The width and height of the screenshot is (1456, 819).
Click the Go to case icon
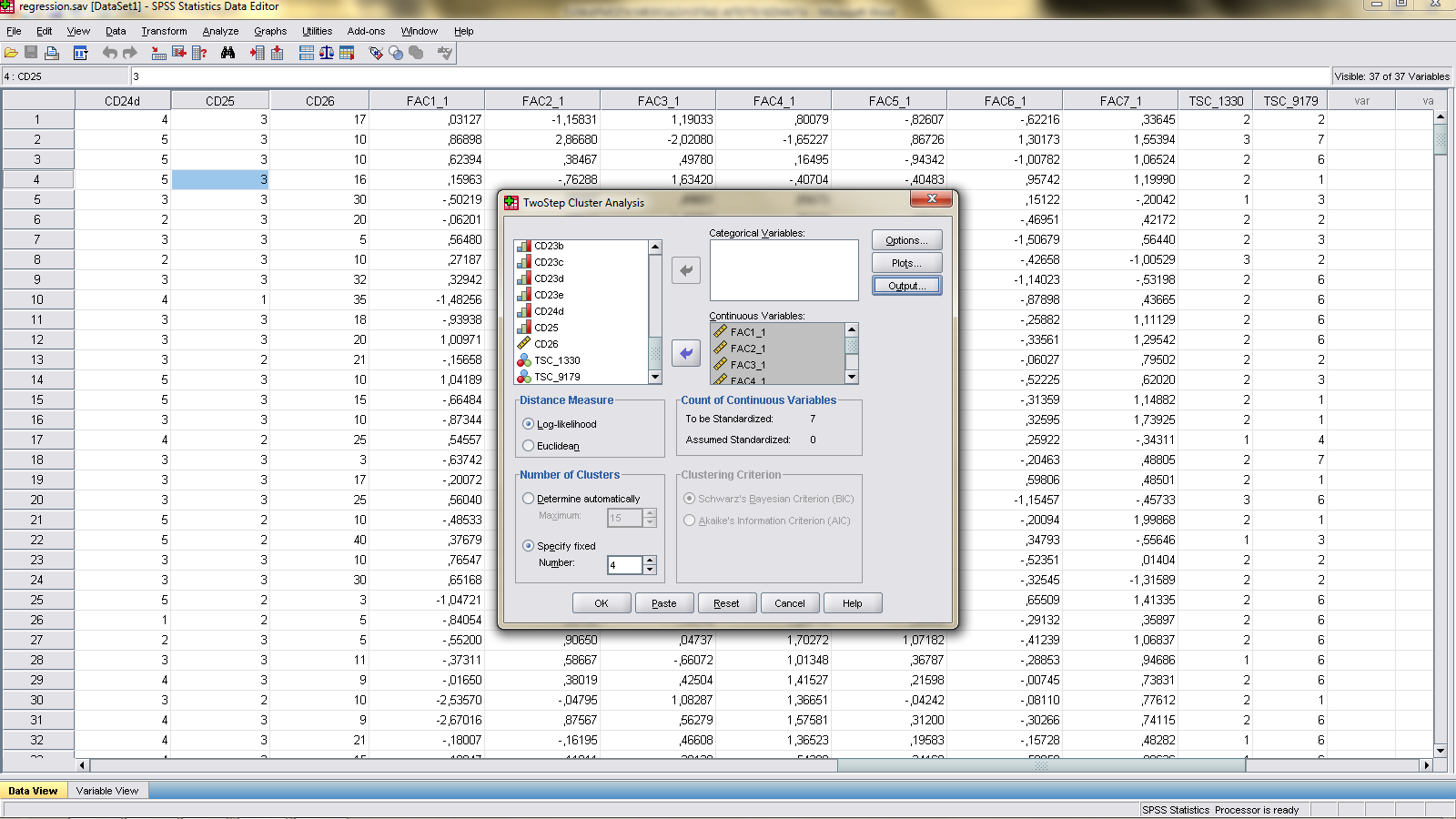click(x=159, y=53)
